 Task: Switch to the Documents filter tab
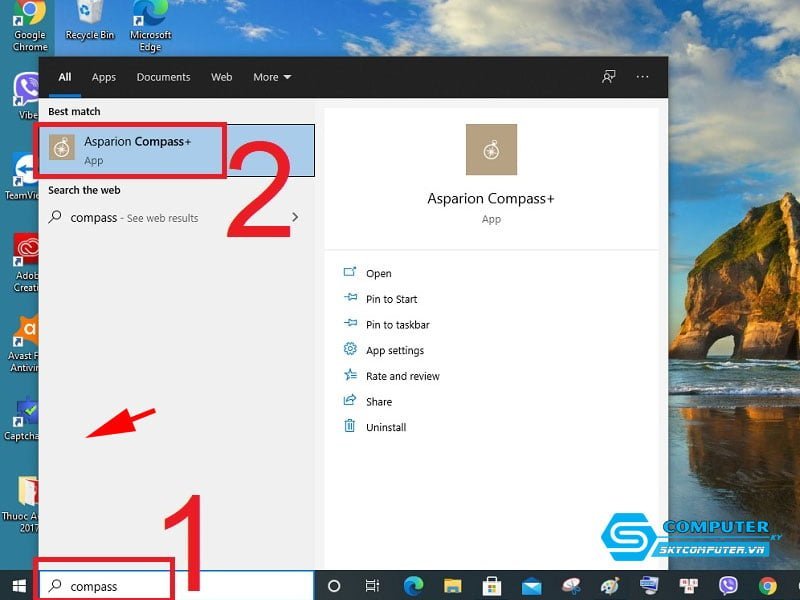point(163,77)
